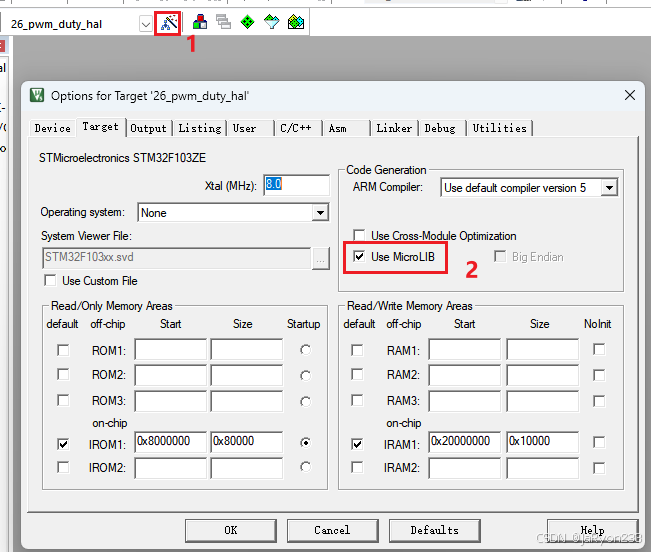
Task: Enable NoInit for IRAM1
Action: click(x=599, y=442)
